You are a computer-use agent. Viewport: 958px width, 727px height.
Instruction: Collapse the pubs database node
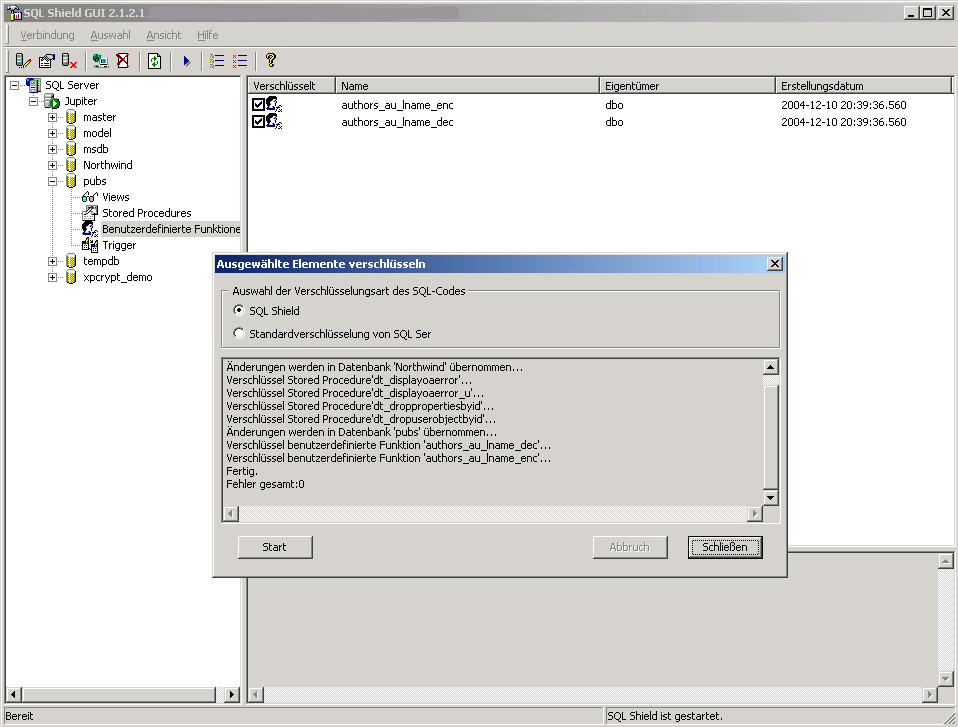click(53, 181)
